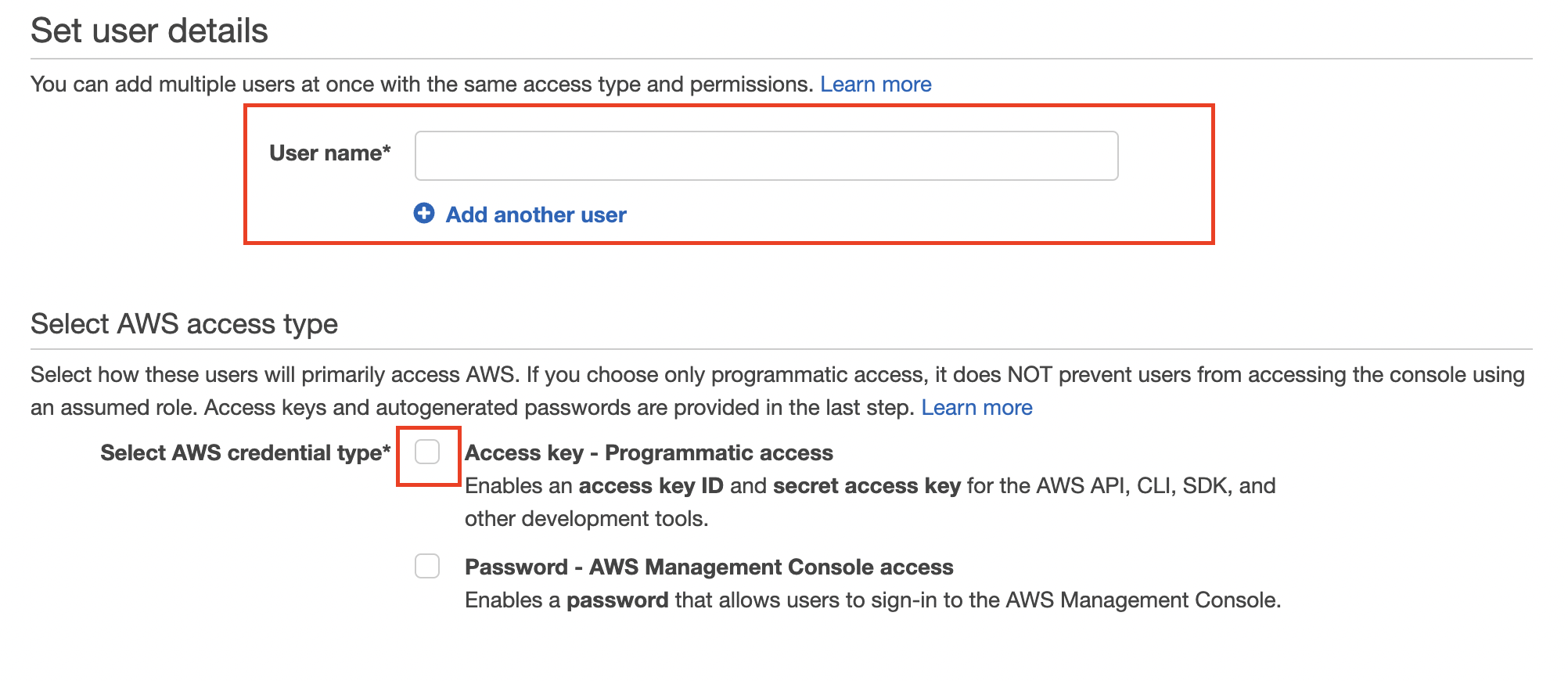
Task: Click the bold secret access key text
Action: 867,485
